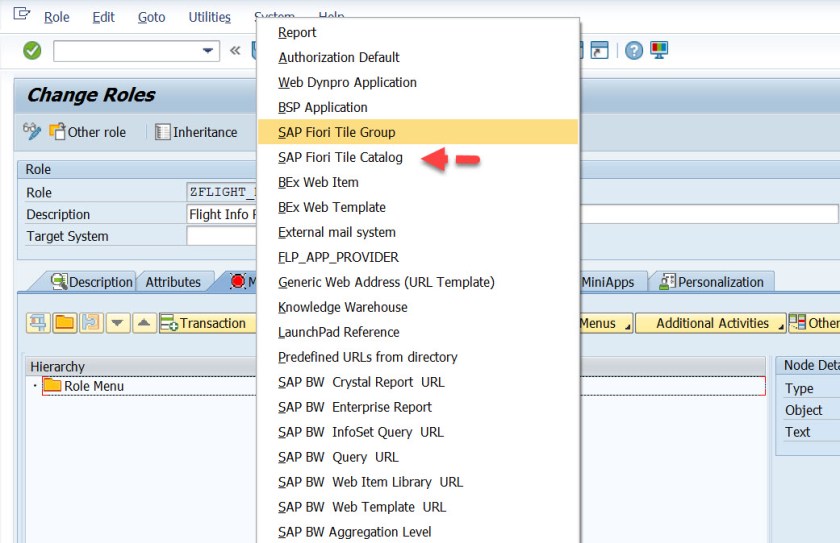Open the Utilities menu

coord(209,17)
